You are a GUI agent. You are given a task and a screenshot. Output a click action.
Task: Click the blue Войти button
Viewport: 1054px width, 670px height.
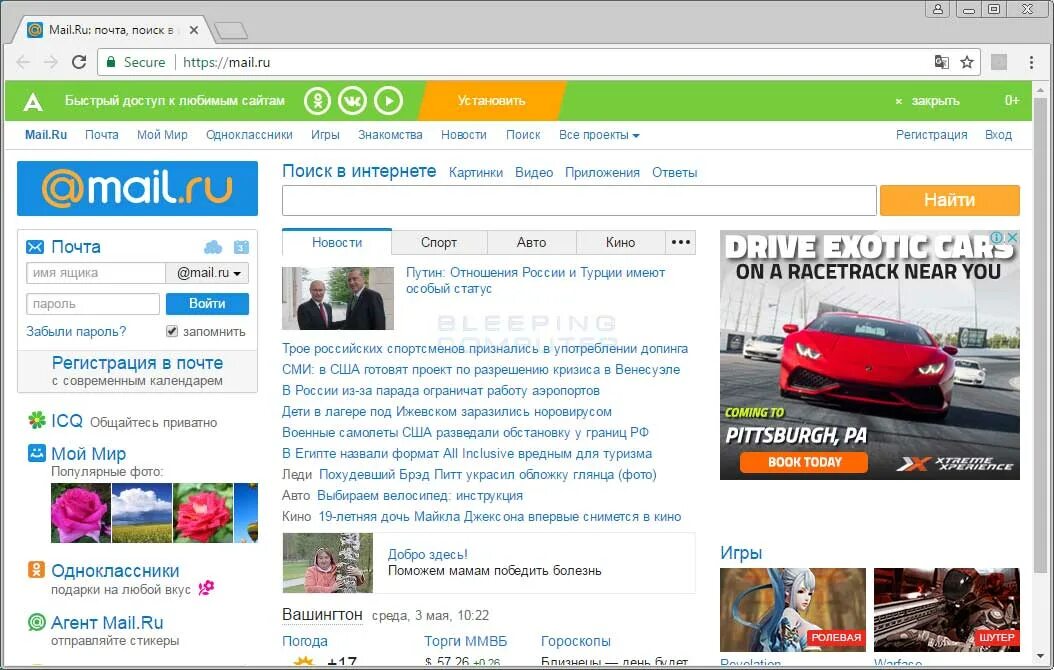[x=207, y=304]
